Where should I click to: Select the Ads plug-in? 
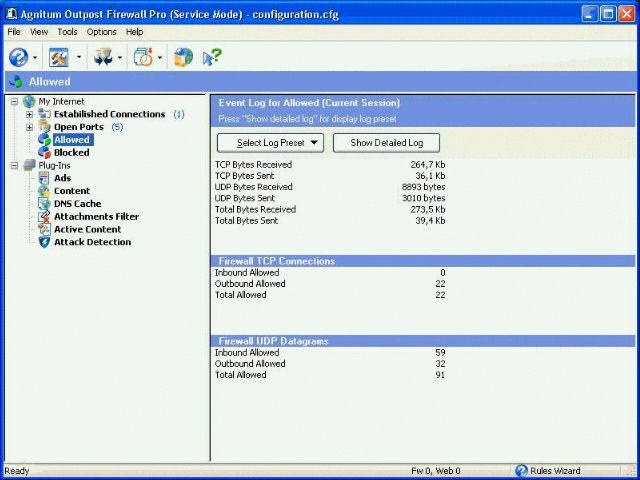pos(62,178)
